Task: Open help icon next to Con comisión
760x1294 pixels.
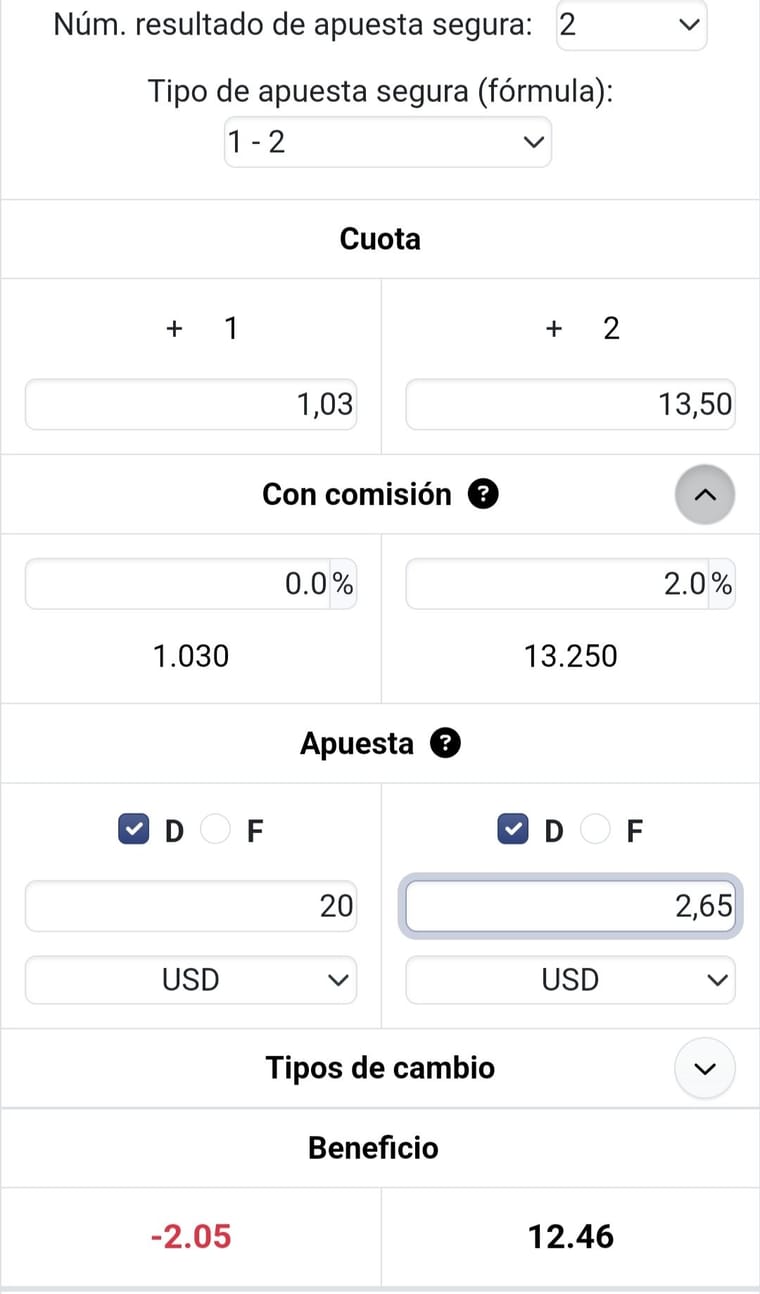Action: point(484,494)
